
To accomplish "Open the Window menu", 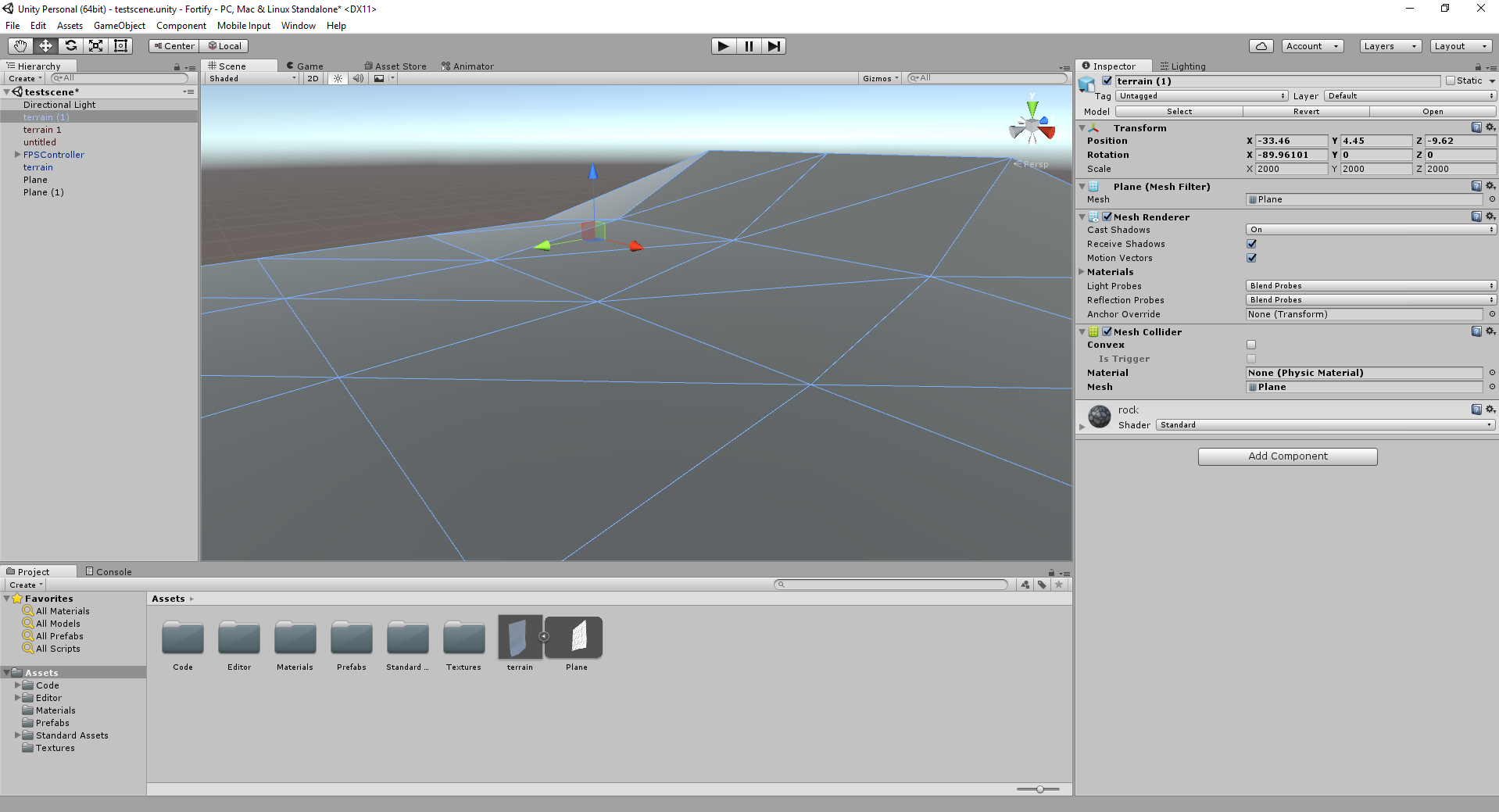I will (x=299, y=26).
